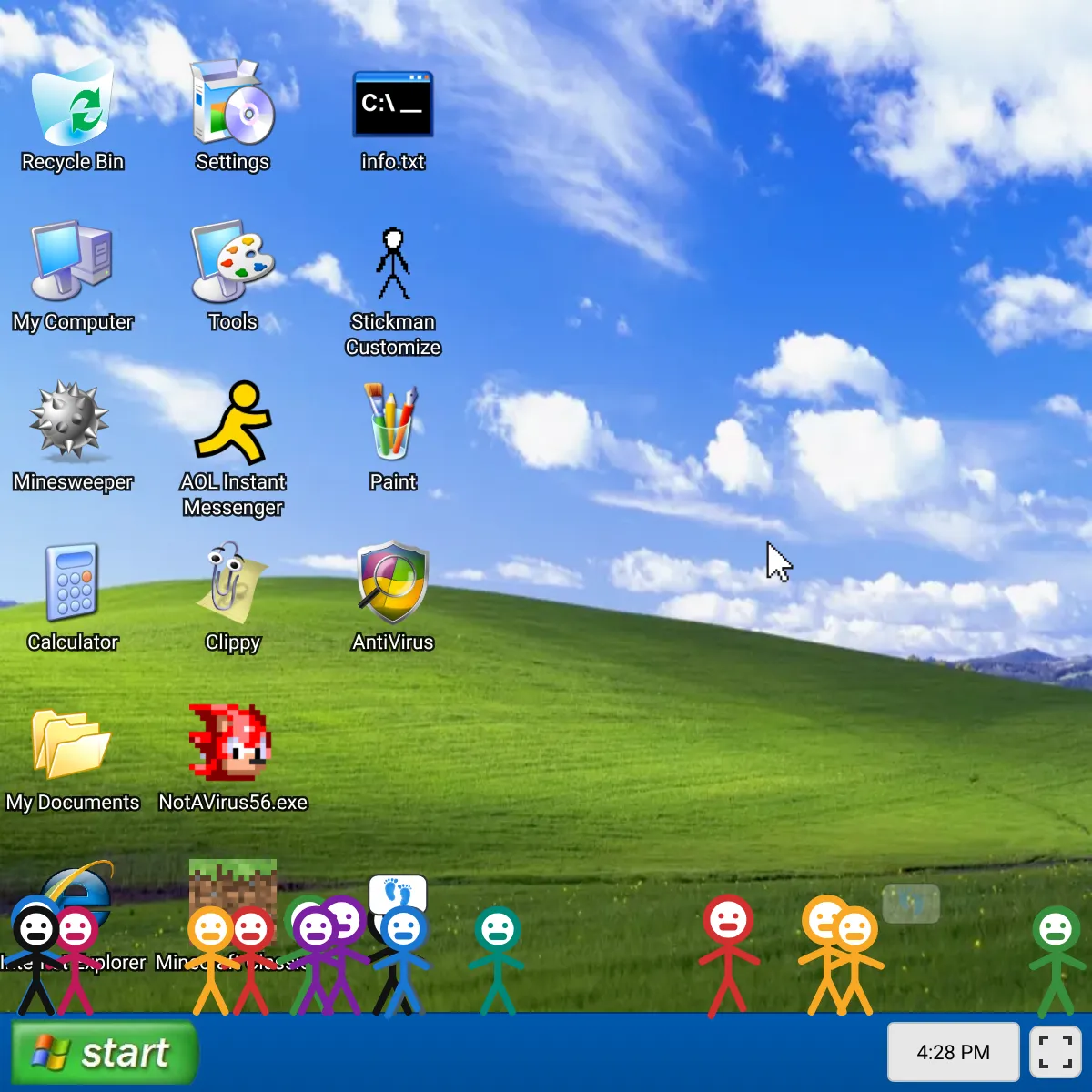Click the green stickman near the clock
Viewport: 1092px width, 1092px height.
1057,961
